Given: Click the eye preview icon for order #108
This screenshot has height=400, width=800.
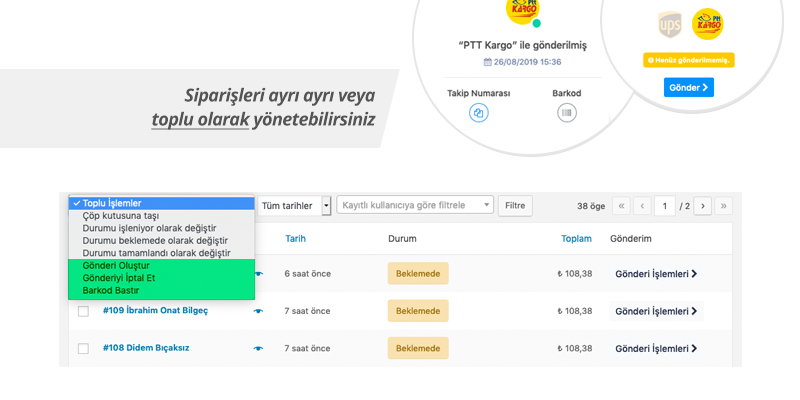Looking at the screenshot, I should [259, 348].
